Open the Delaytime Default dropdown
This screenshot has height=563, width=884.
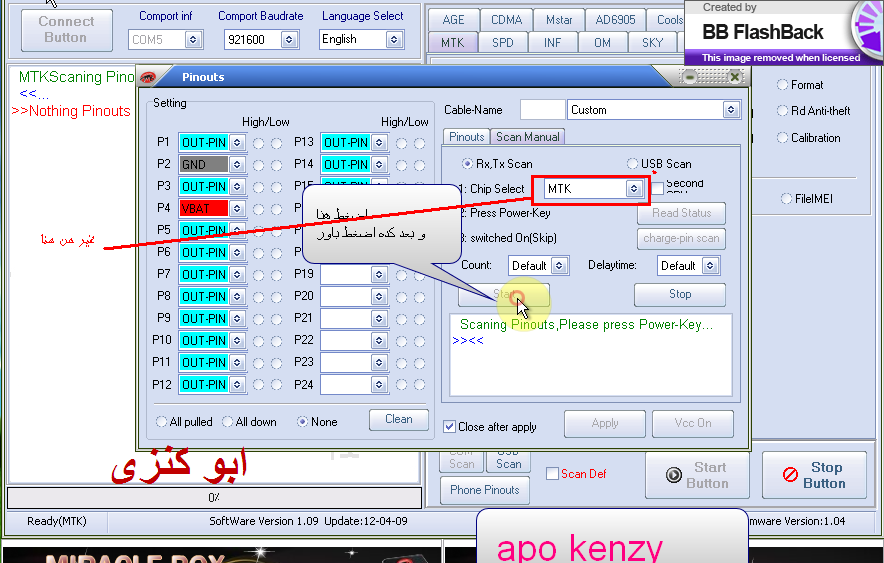pyautogui.click(x=710, y=266)
